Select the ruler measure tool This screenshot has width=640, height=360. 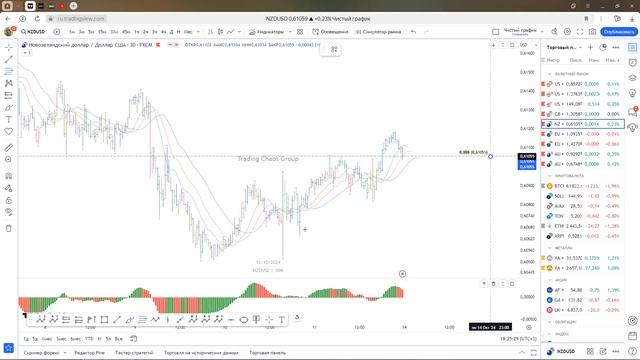click(x=9, y=147)
